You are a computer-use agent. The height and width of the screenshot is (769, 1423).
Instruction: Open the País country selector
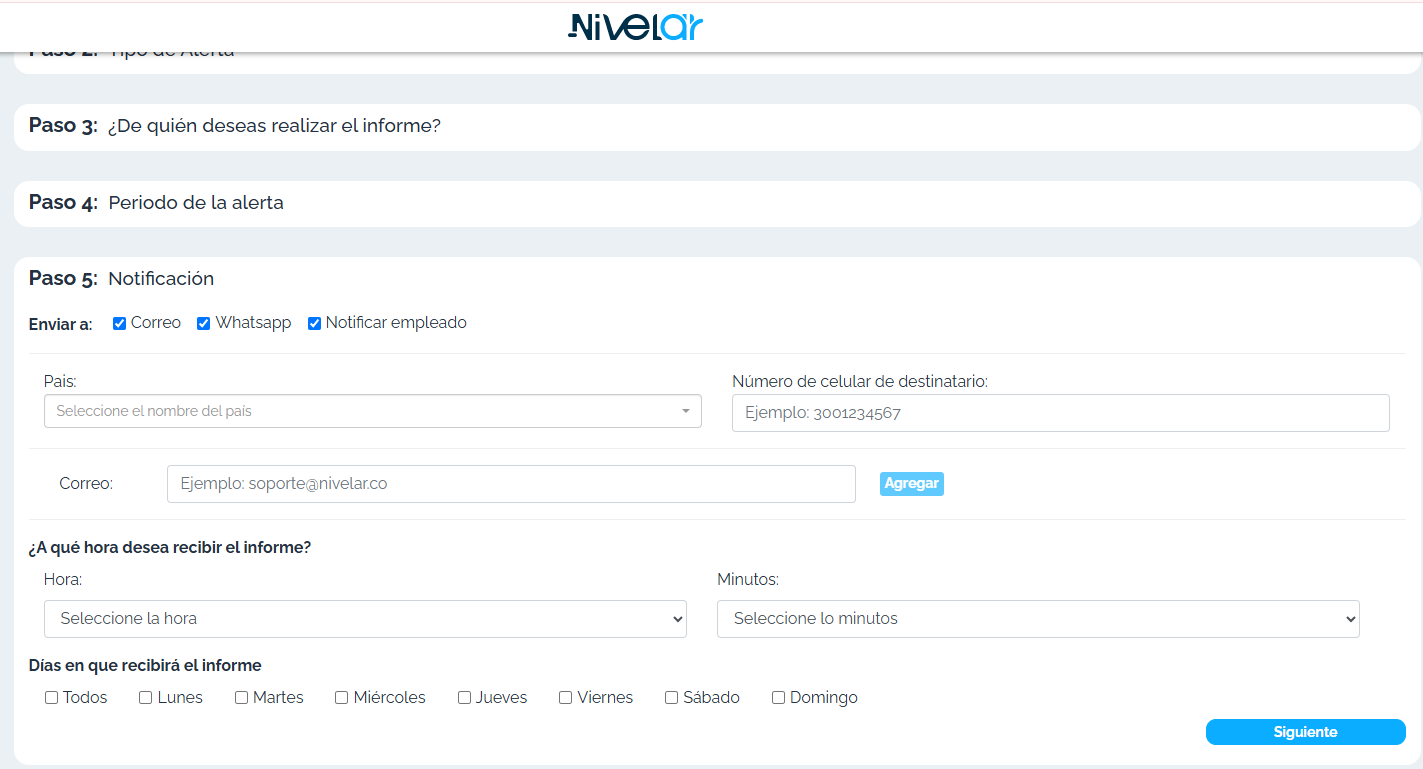pos(373,411)
